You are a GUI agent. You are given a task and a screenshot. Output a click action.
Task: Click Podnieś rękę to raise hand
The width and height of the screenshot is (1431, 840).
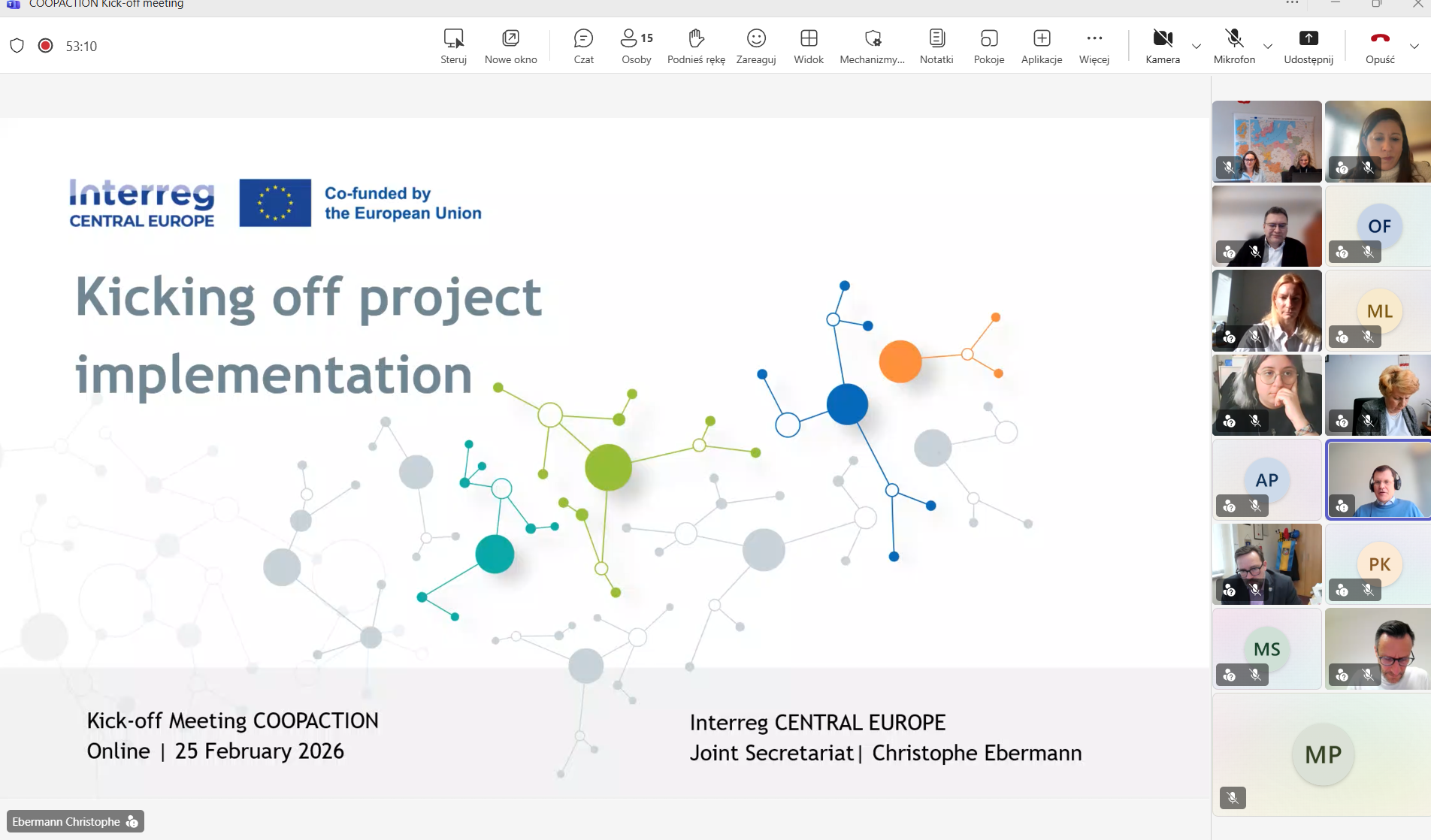[696, 46]
